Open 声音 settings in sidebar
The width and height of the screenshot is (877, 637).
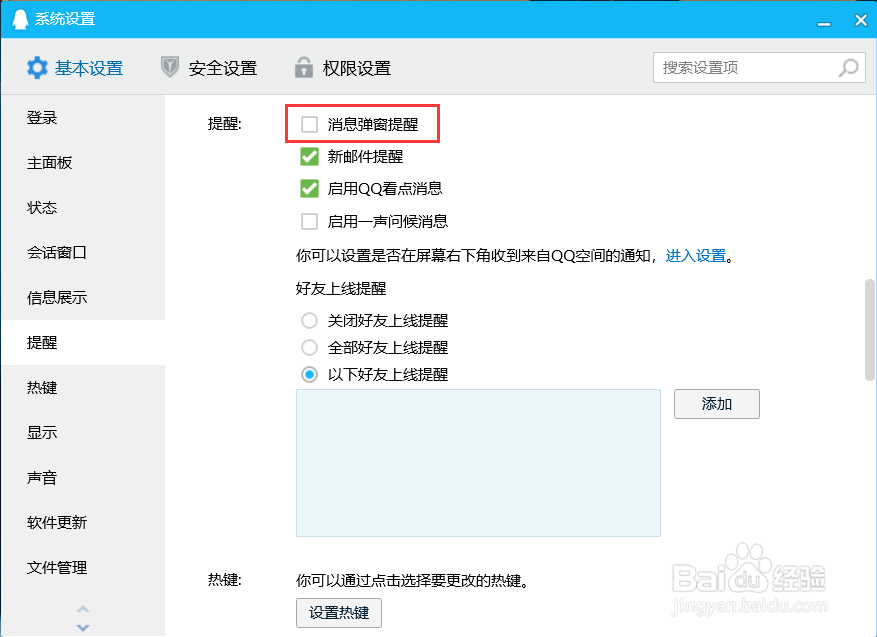pyautogui.click(x=83, y=478)
